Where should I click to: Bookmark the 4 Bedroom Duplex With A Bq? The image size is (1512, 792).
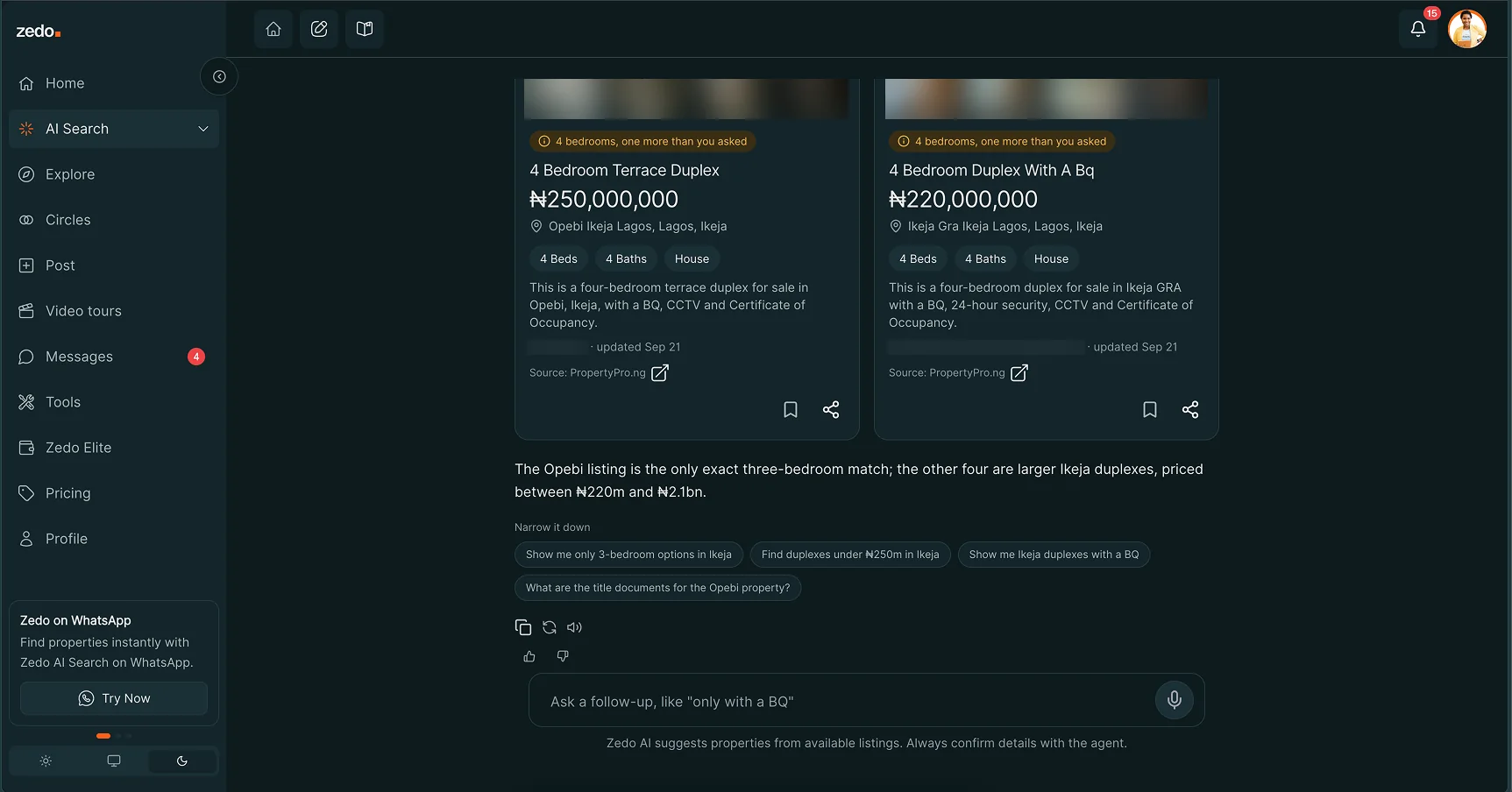point(1150,409)
